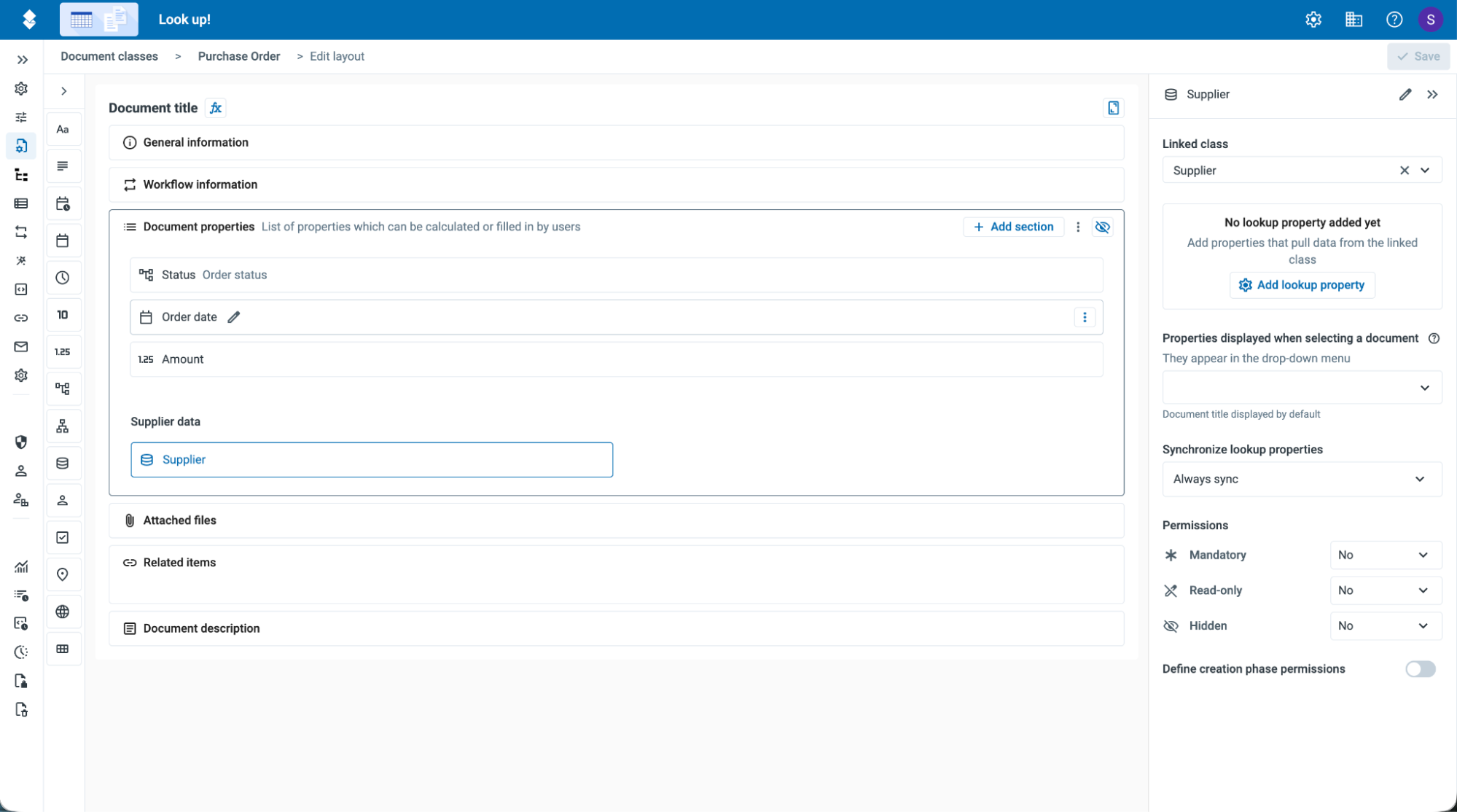Select the database lookup field palette item
1457x812 pixels.
[63, 464]
